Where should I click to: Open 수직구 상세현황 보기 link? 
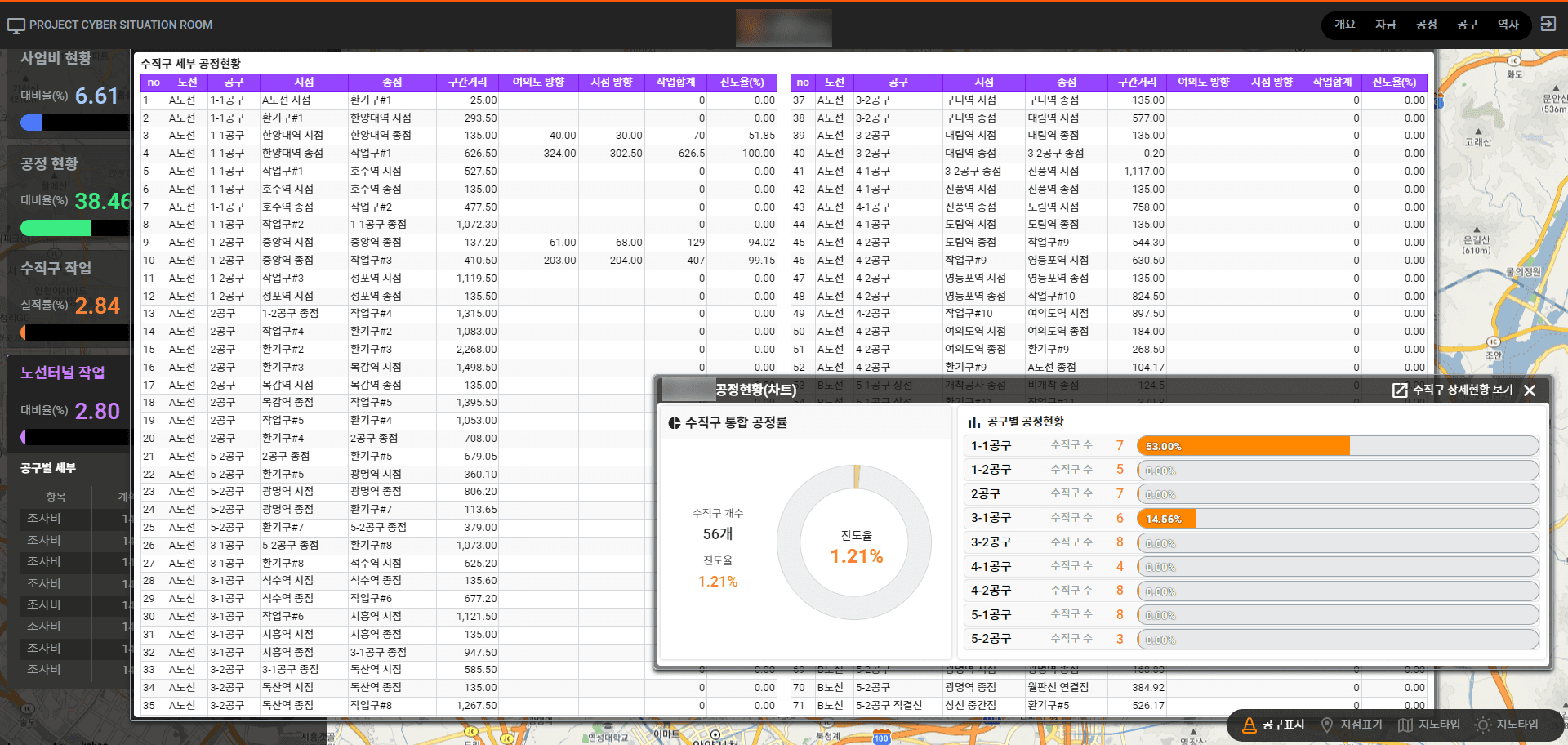point(1463,390)
